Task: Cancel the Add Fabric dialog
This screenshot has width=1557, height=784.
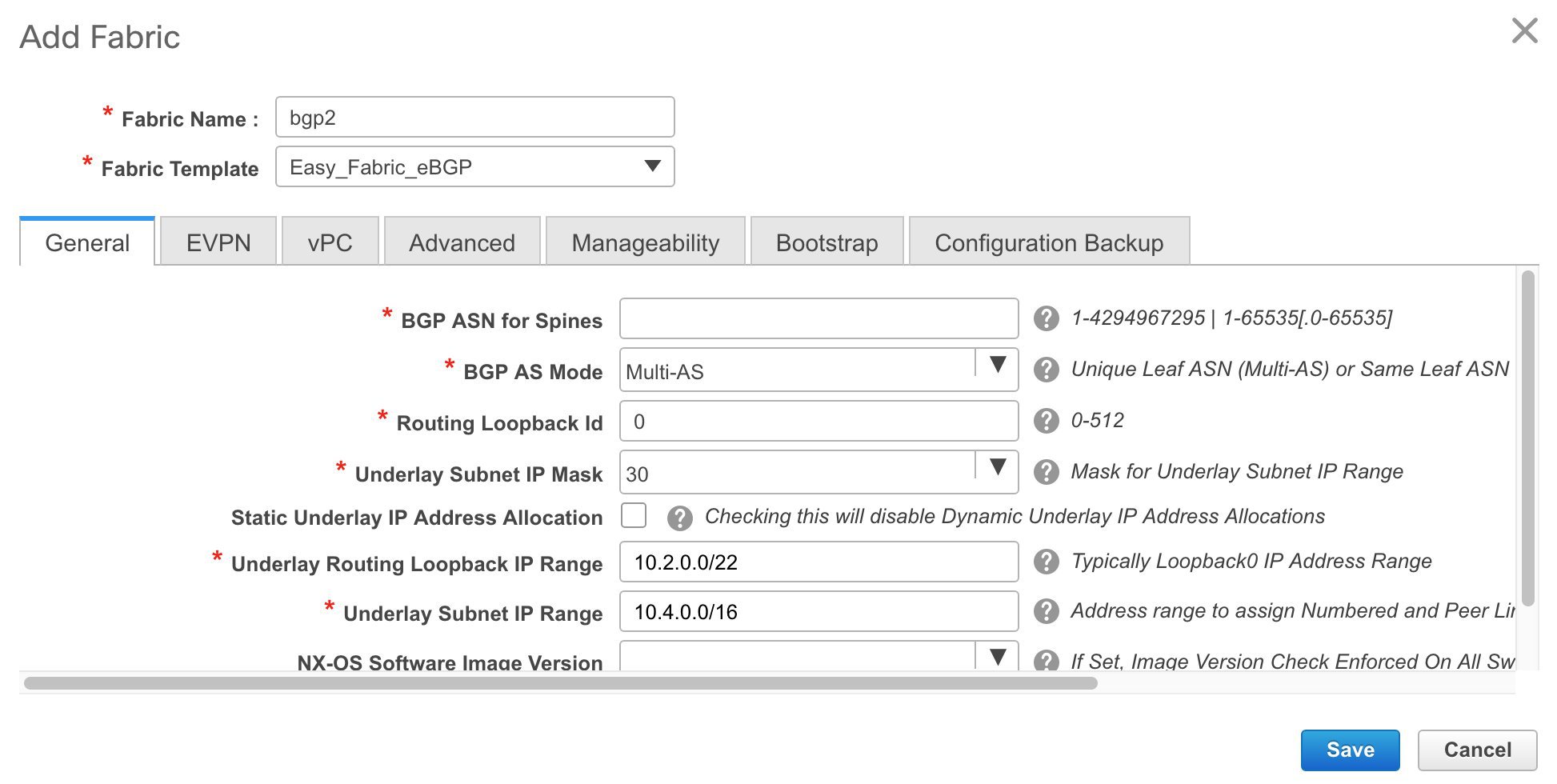Action: (1476, 750)
